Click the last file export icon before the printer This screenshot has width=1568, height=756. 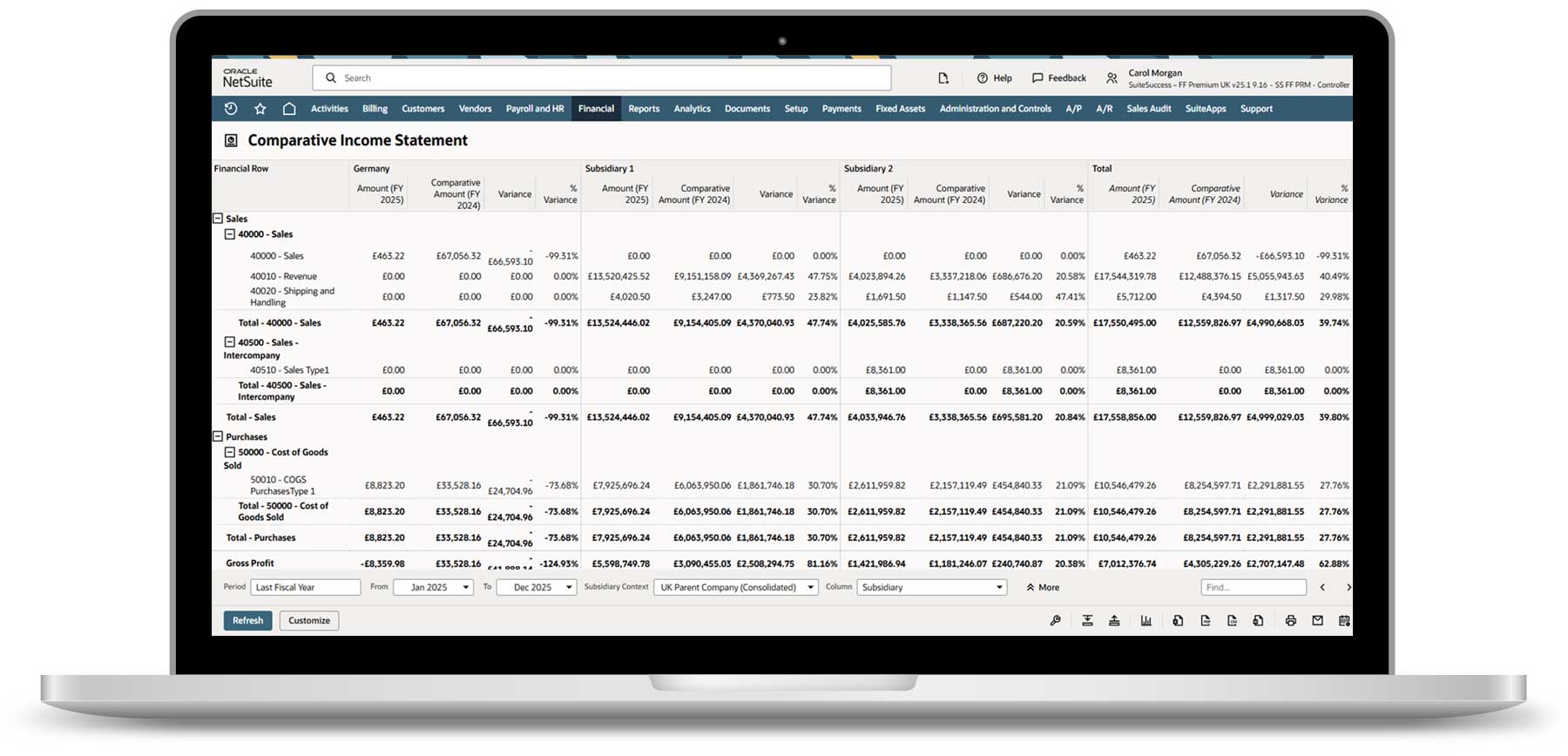pyautogui.click(x=1259, y=621)
